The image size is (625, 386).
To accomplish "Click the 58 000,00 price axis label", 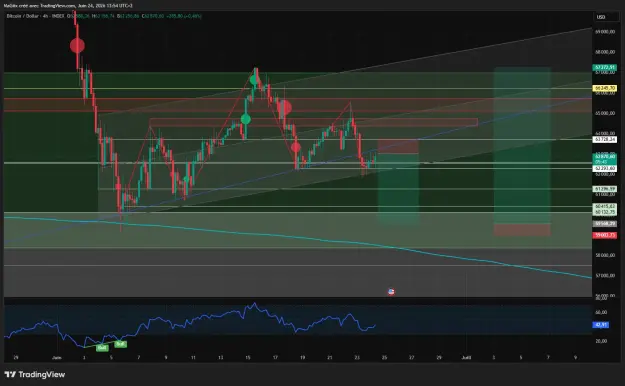I will tap(605, 255).
